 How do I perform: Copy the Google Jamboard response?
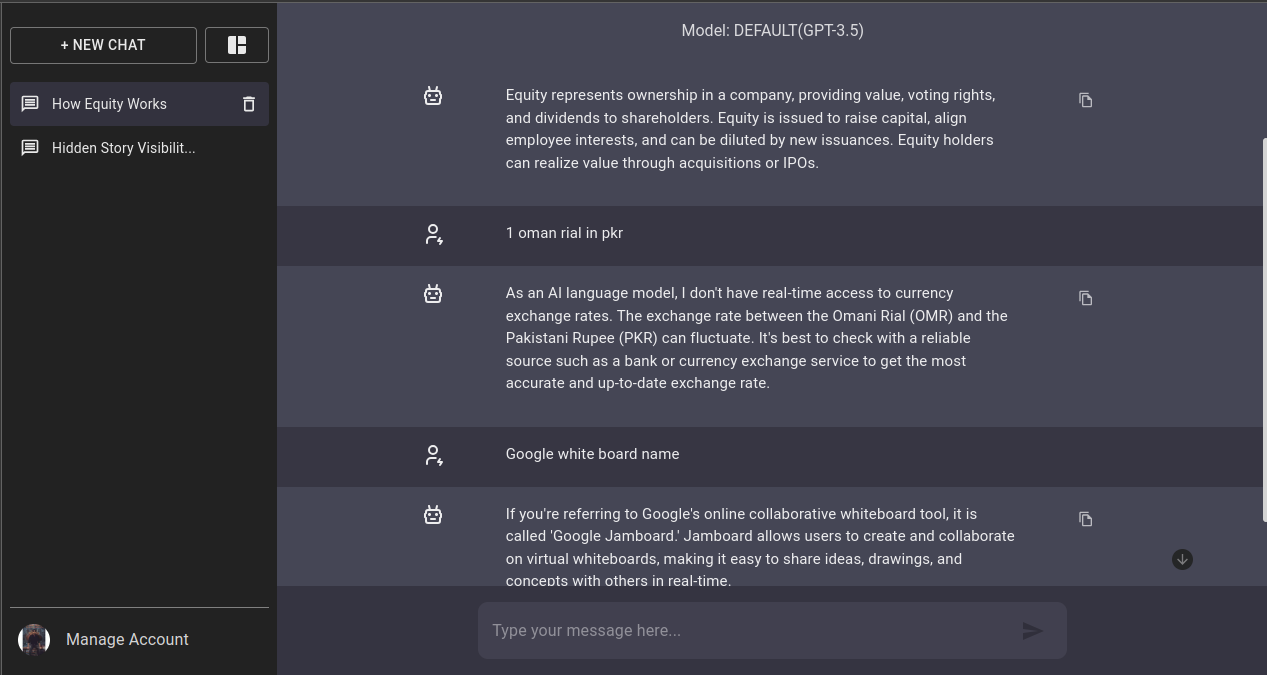pos(1085,519)
